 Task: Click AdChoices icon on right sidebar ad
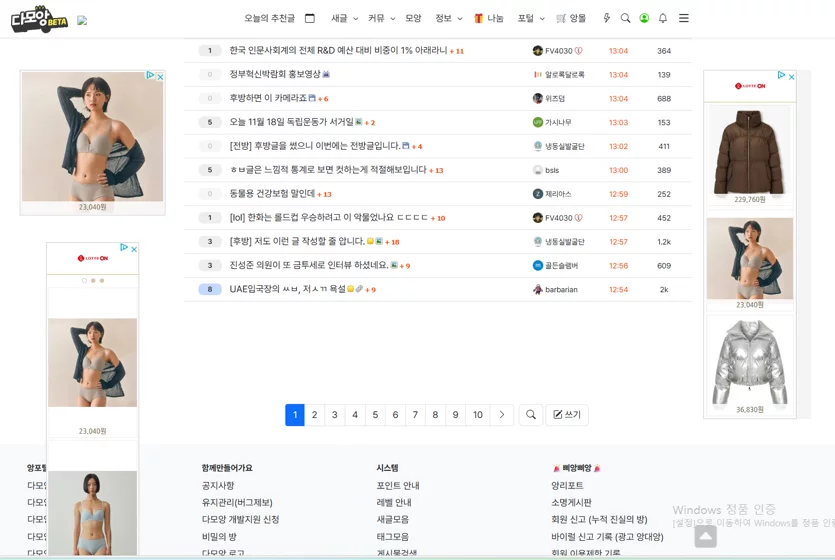click(x=781, y=75)
